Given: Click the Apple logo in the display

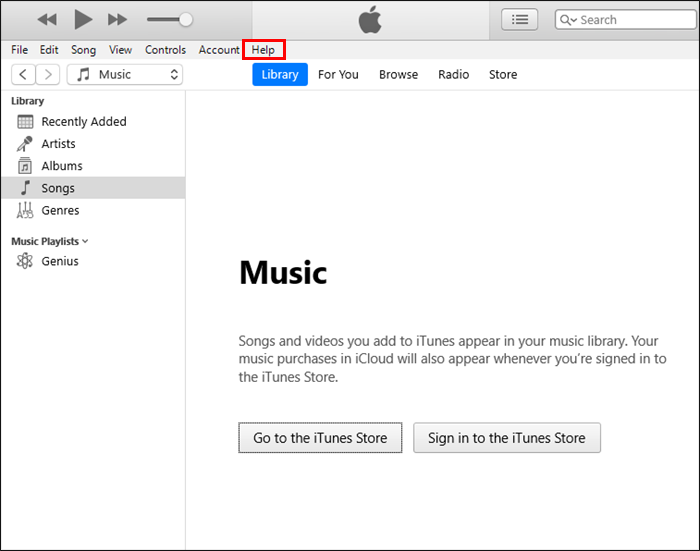Looking at the screenshot, I should [370, 20].
